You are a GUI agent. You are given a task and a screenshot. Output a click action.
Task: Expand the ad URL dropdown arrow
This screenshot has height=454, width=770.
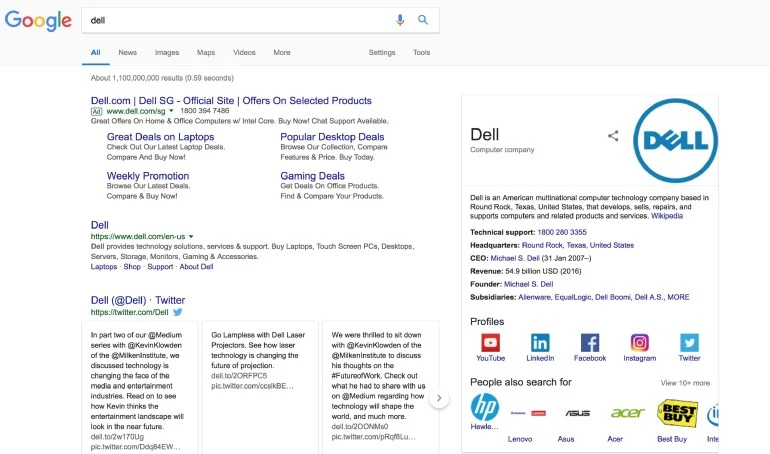click(172, 112)
